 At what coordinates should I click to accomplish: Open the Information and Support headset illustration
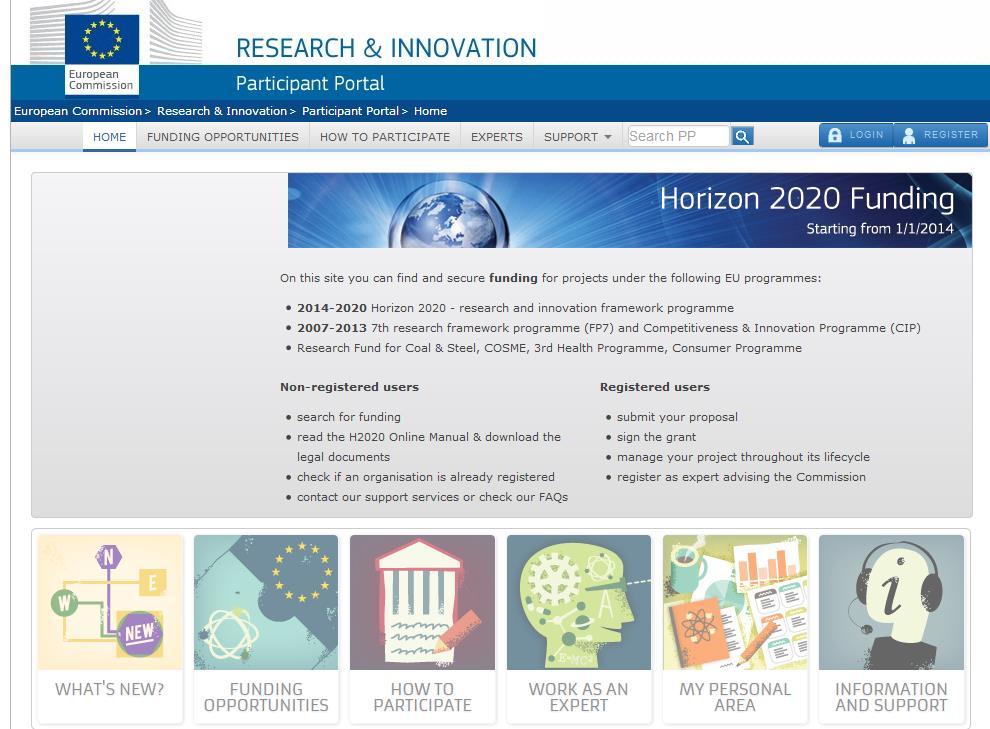coord(891,602)
